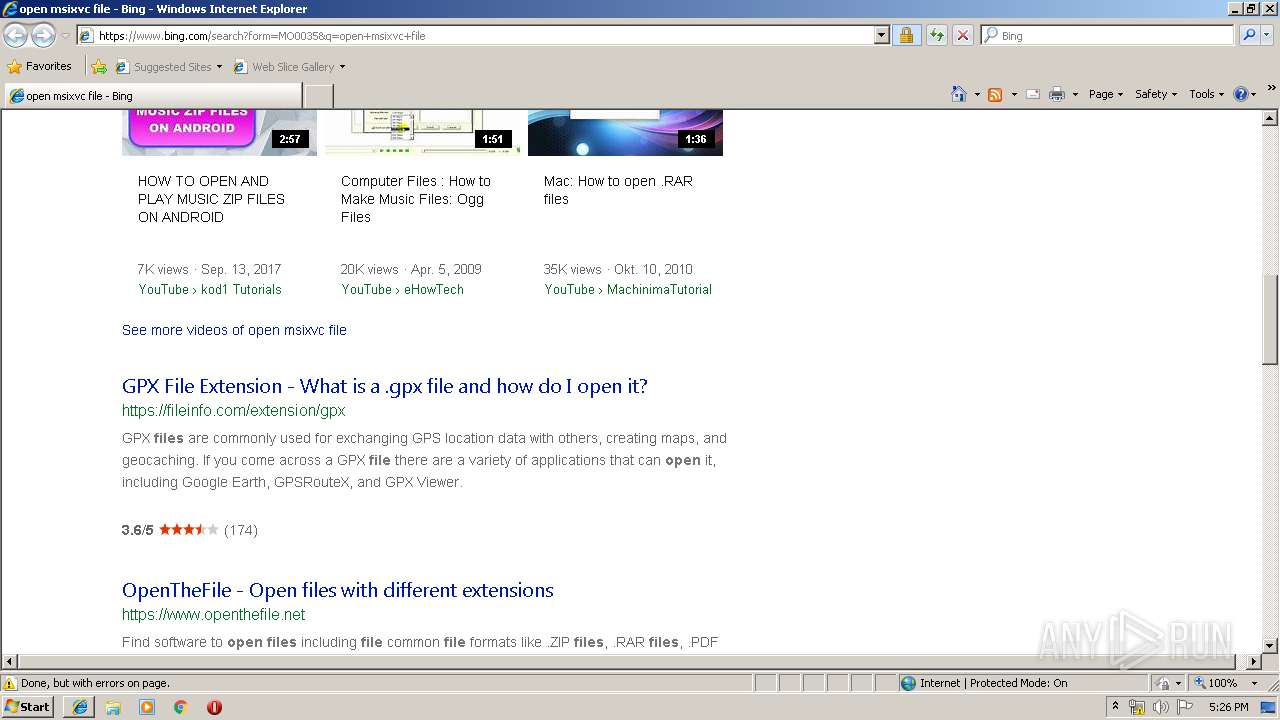1280x720 pixels.
Task: Open the Tools menu
Action: coord(1206,94)
